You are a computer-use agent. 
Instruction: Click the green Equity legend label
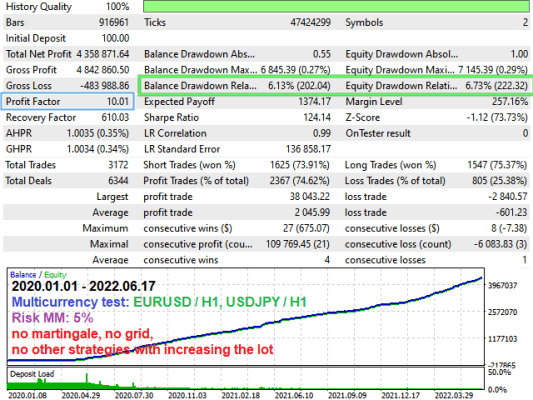pos(55,275)
